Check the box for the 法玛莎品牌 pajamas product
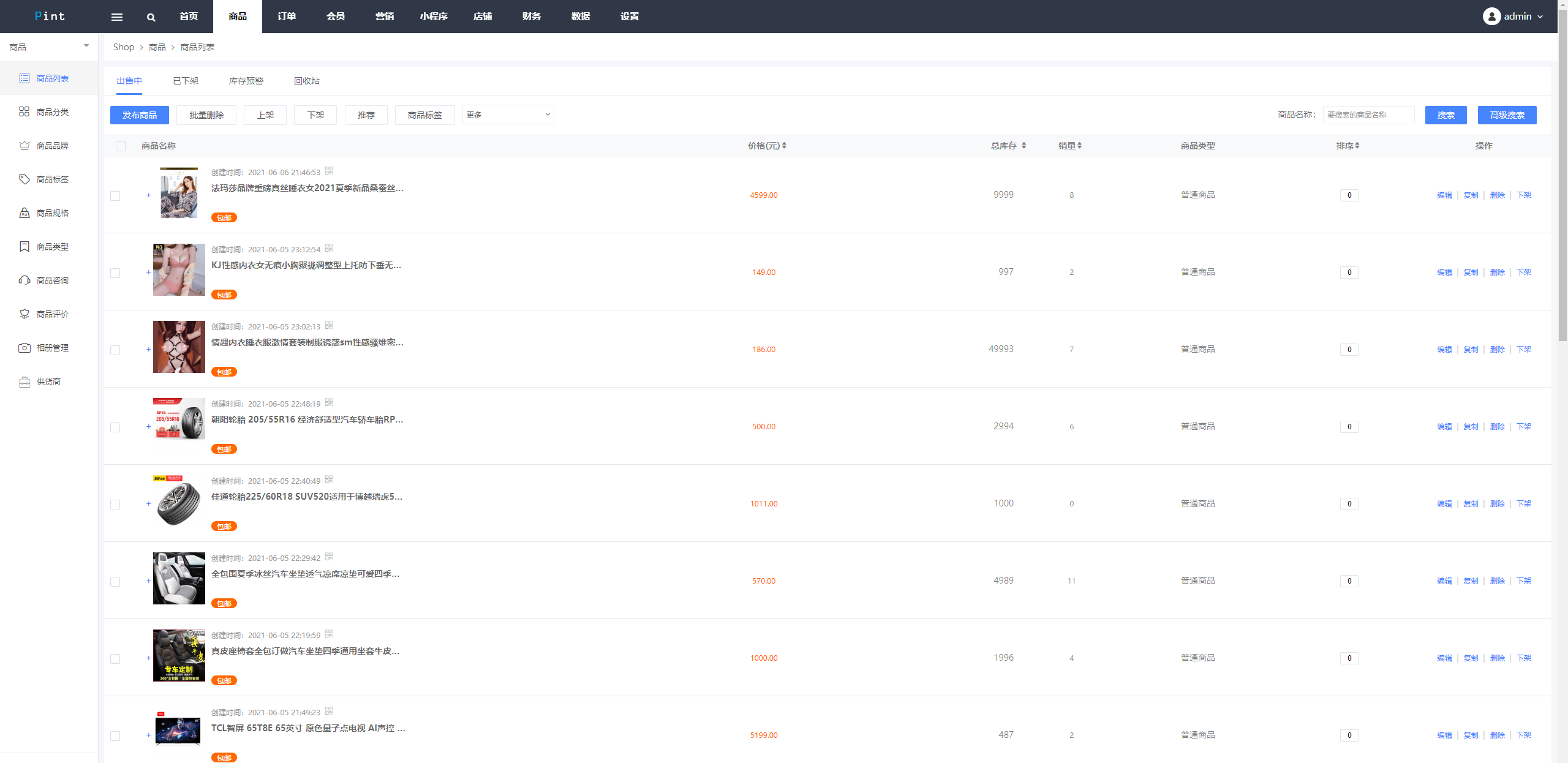This screenshot has height=763, width=1568. point(115,195)
